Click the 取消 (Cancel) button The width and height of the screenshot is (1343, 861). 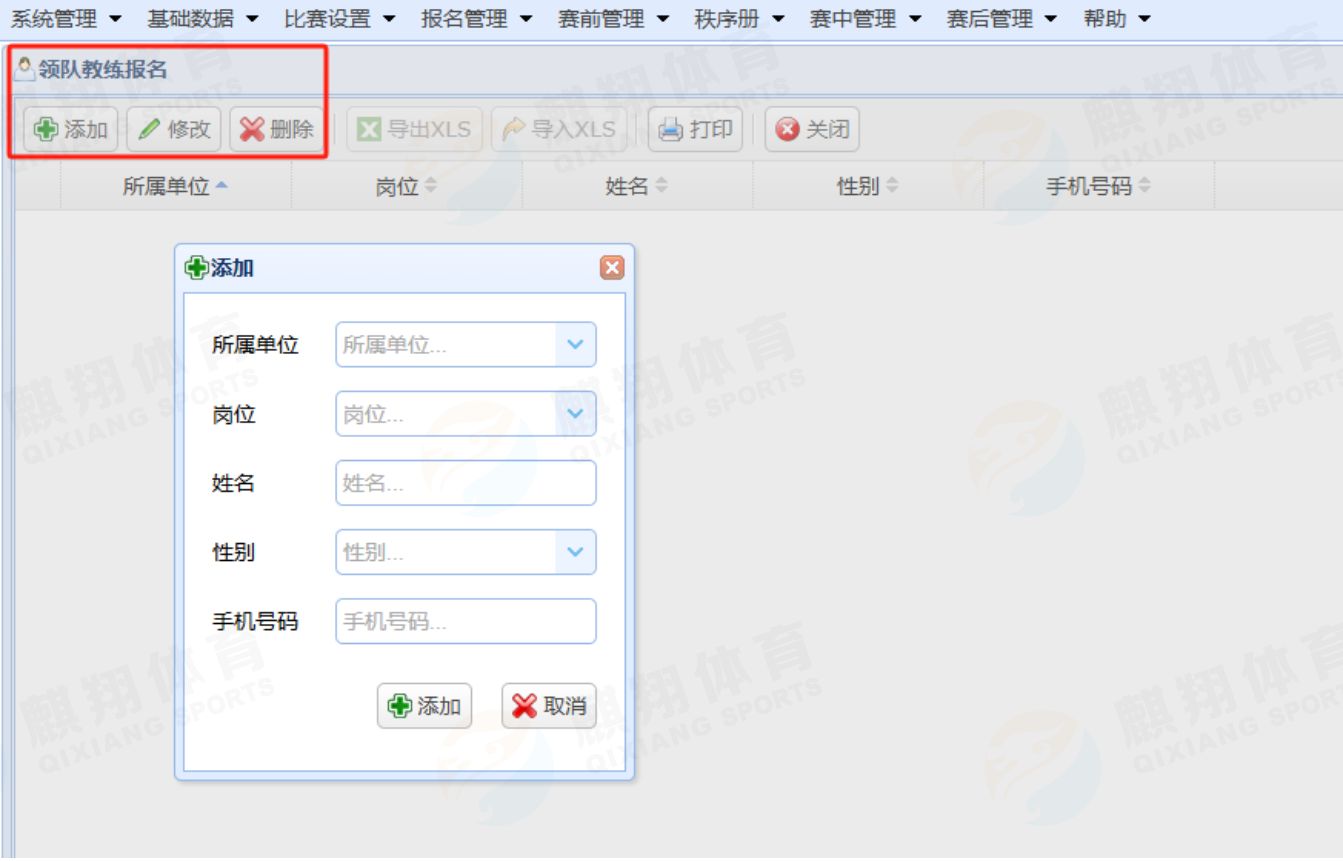coord(549,706)
